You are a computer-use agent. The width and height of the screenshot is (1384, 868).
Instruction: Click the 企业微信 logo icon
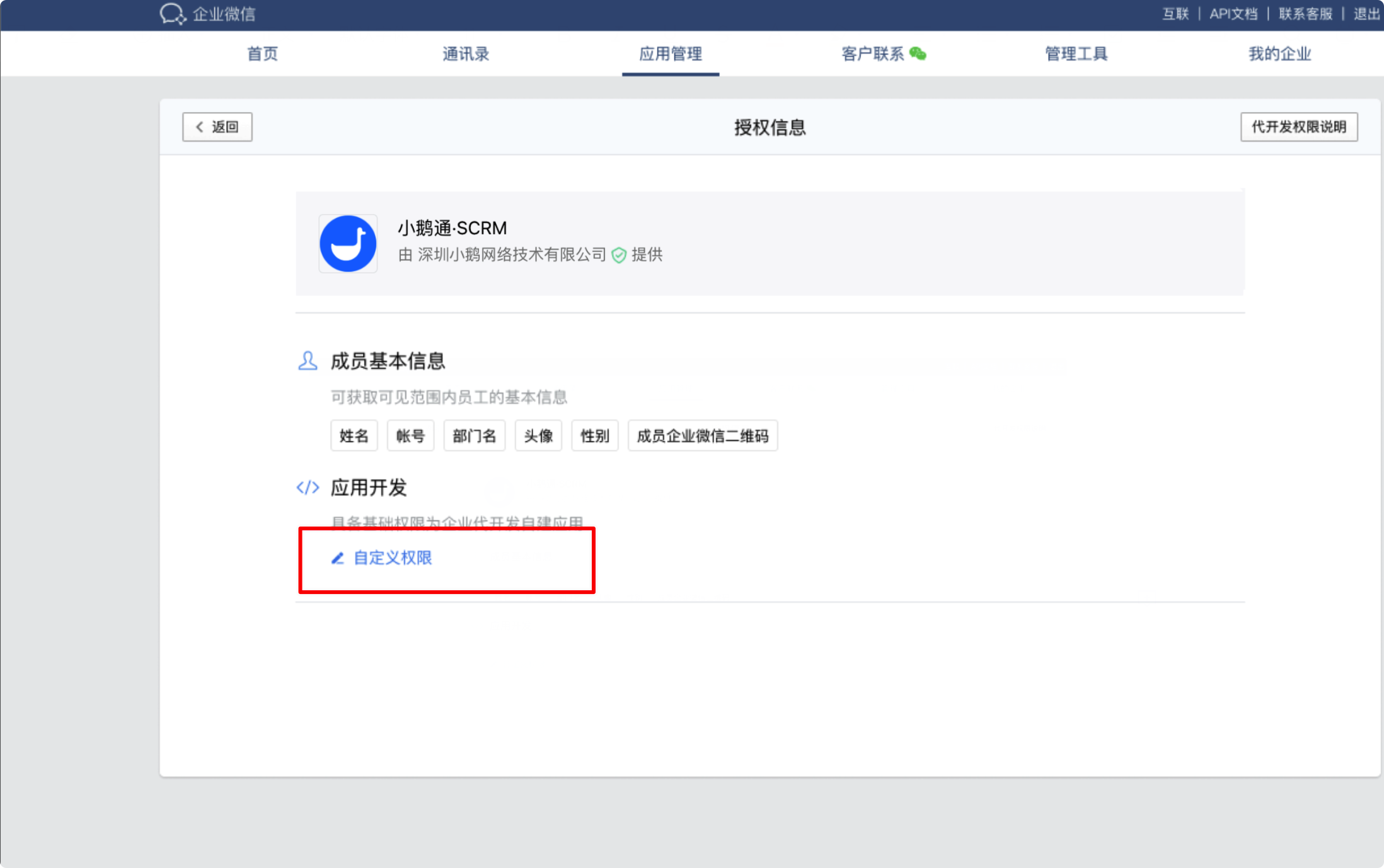pos(173,13)
